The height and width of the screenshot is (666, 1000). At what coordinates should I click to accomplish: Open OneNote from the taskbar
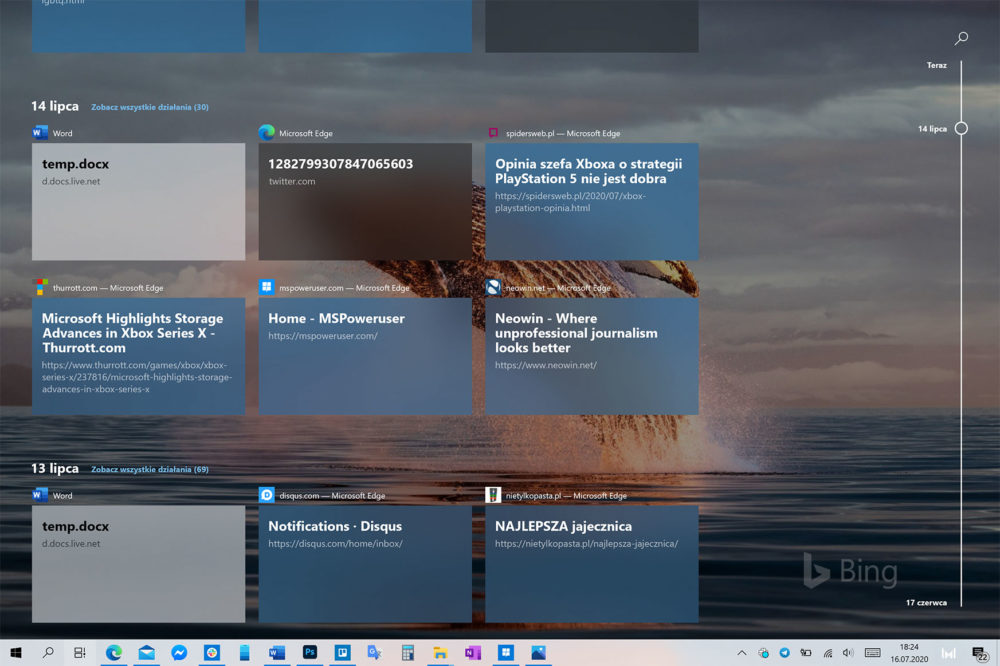pos(473,653)
